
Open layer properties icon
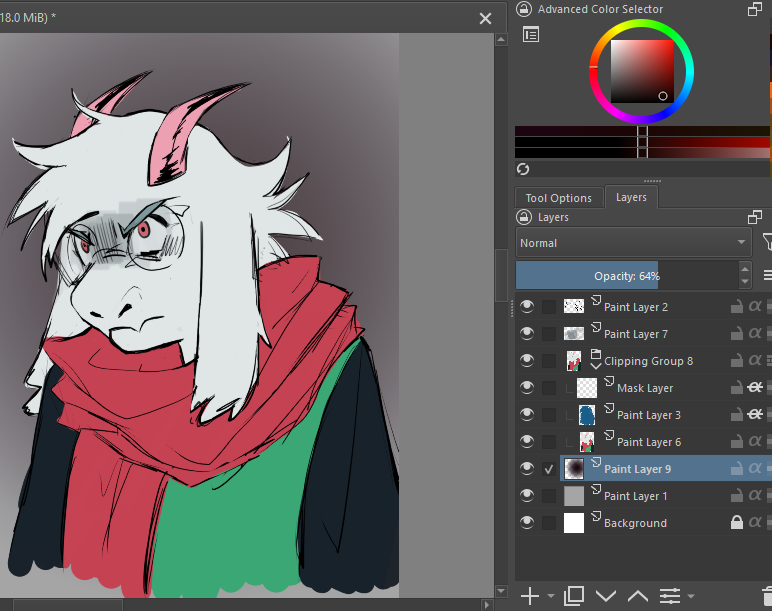tap(670, 596)
